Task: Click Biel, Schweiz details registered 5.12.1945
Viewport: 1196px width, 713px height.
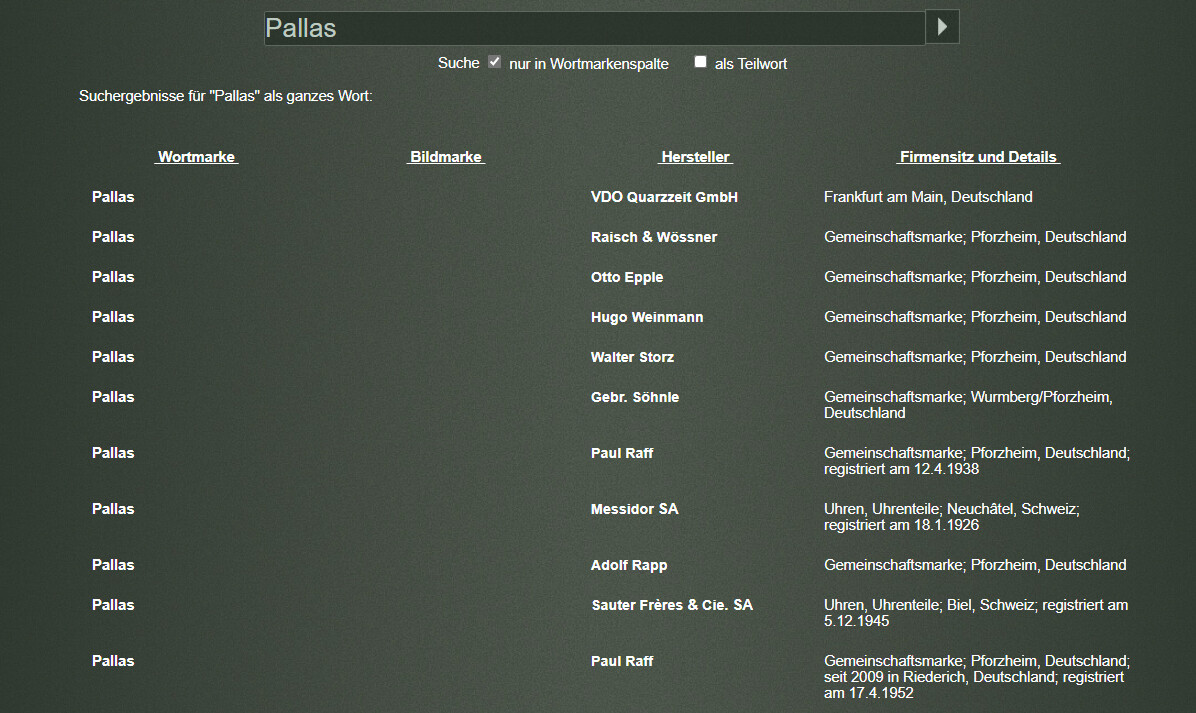Action: pos(976,613)
